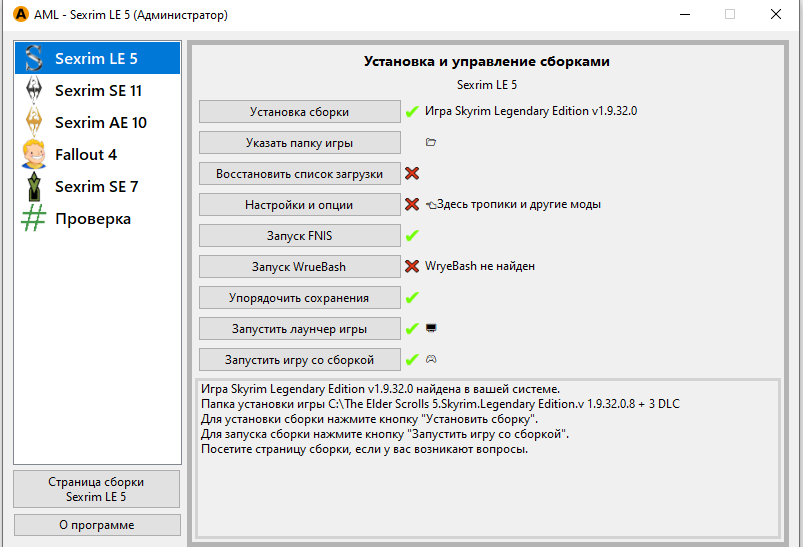Screen dimensions: 803x547
Task: Click the gamepad icon beside launch game button
Action: (431, 359)
